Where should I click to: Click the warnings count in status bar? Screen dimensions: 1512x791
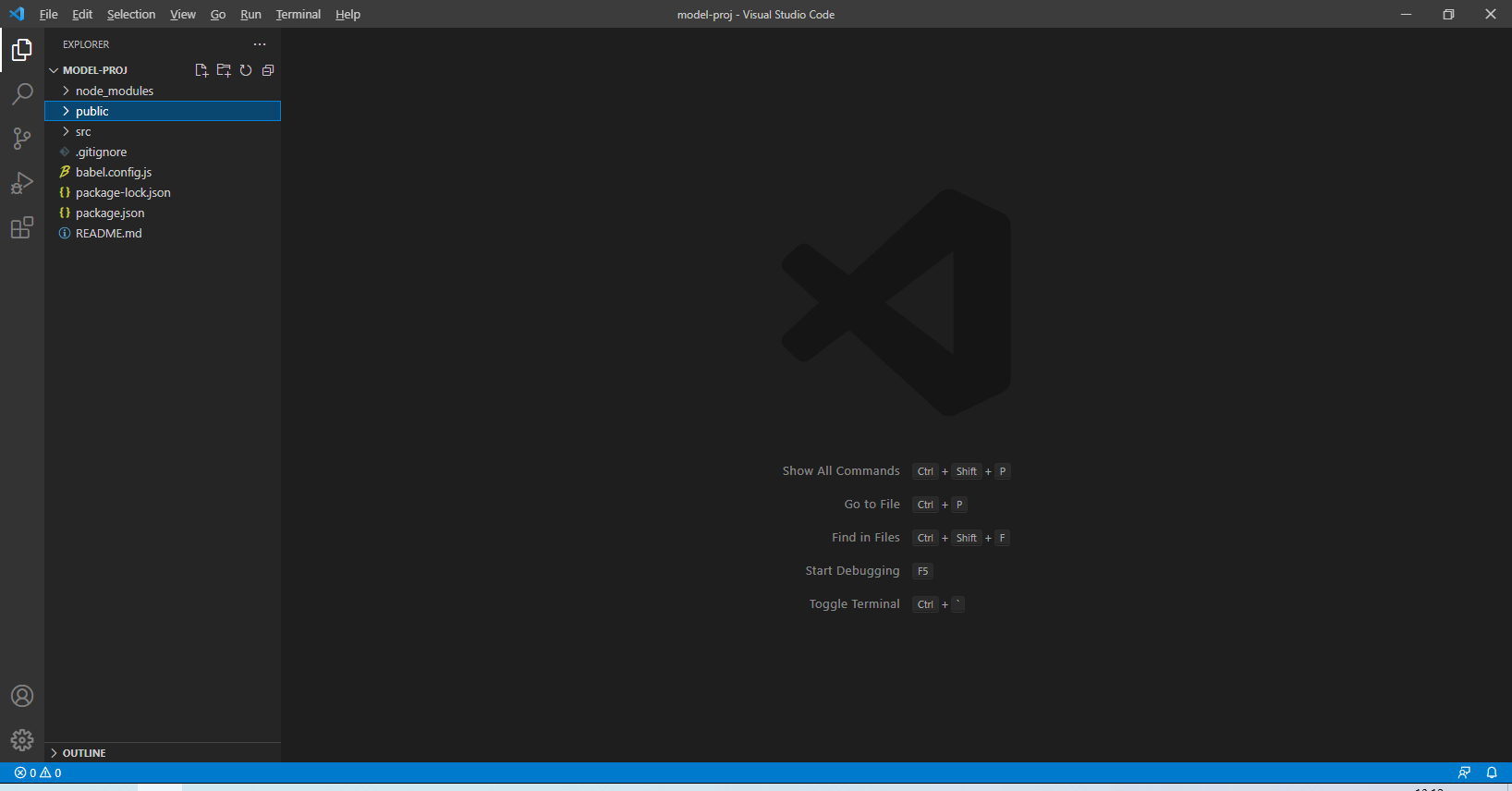(x=51, y=773)
